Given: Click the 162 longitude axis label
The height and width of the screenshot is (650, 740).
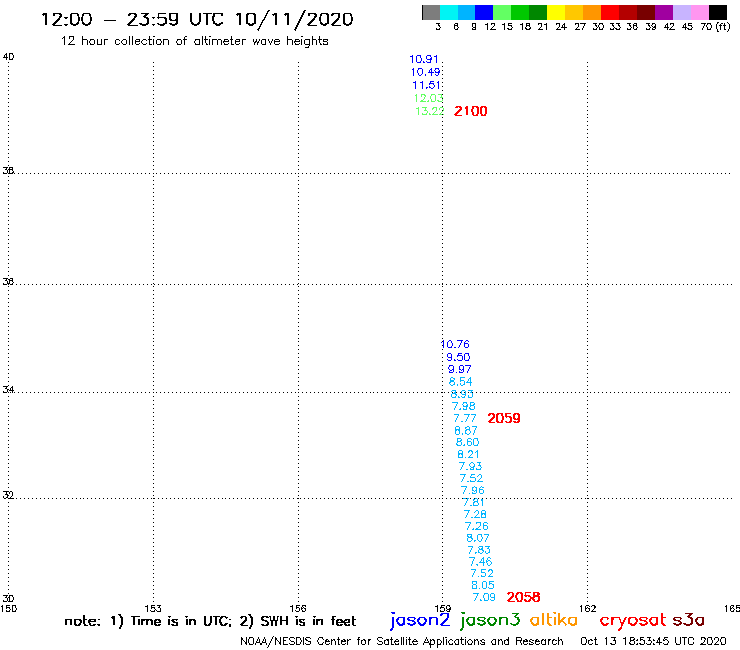Looking at the screenshot, I should pyautogui.click(x=588, y=609).
